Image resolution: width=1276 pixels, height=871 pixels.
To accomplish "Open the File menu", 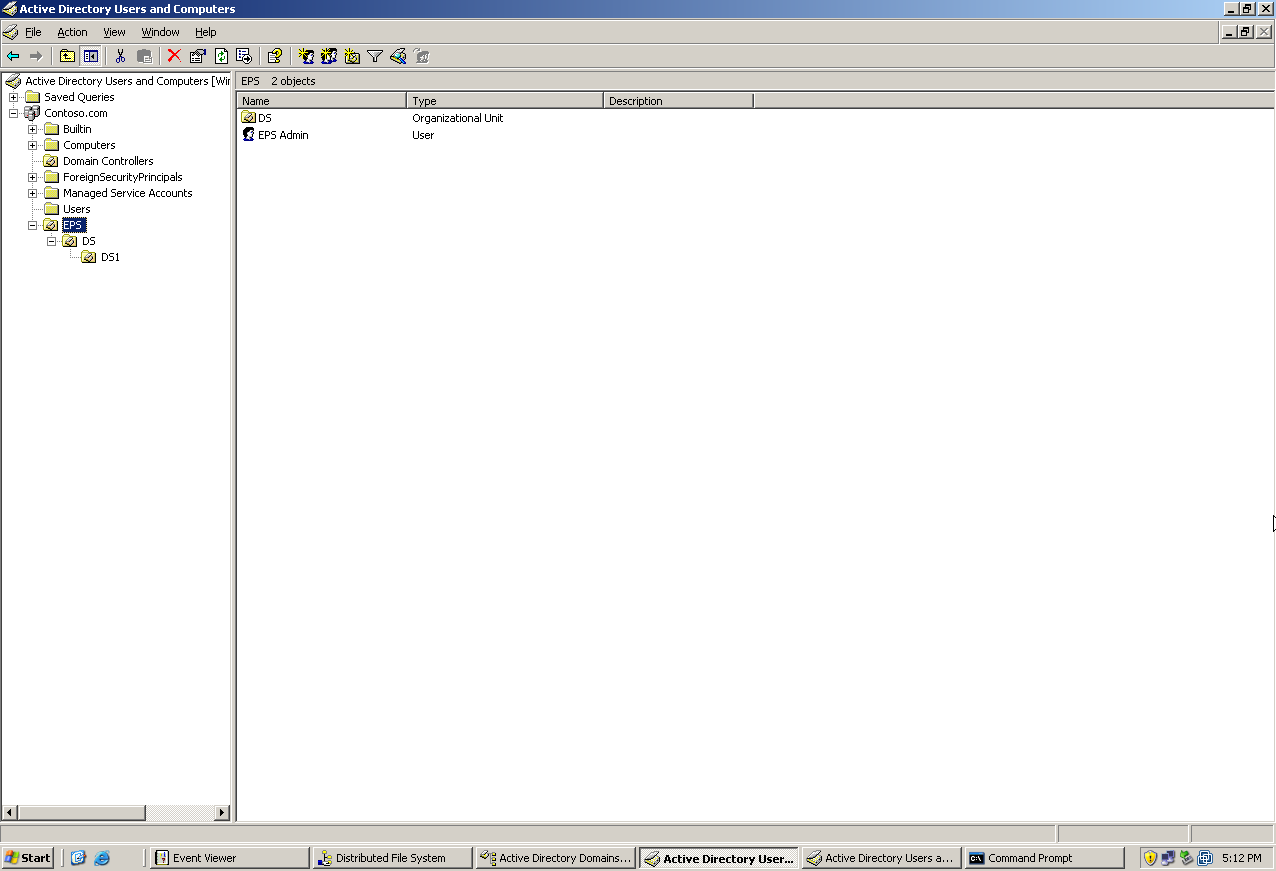I will (33, 32).
